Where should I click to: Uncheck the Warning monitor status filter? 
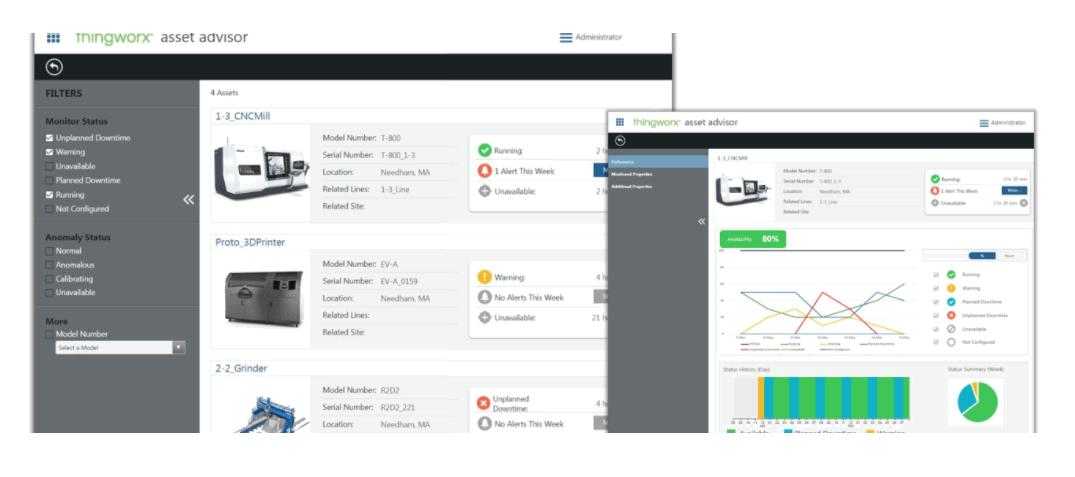tap(49, 152)
